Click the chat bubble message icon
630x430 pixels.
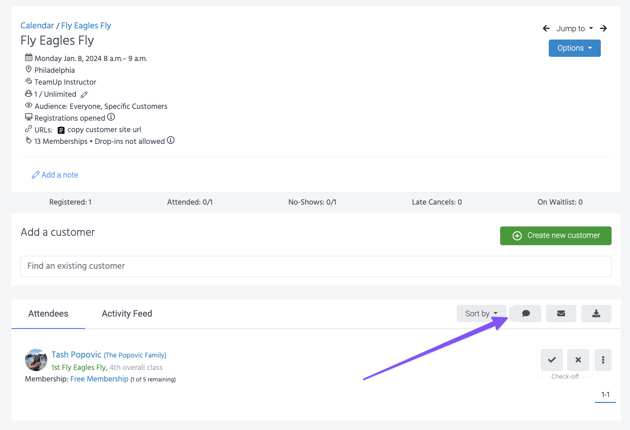click(526, 314)
